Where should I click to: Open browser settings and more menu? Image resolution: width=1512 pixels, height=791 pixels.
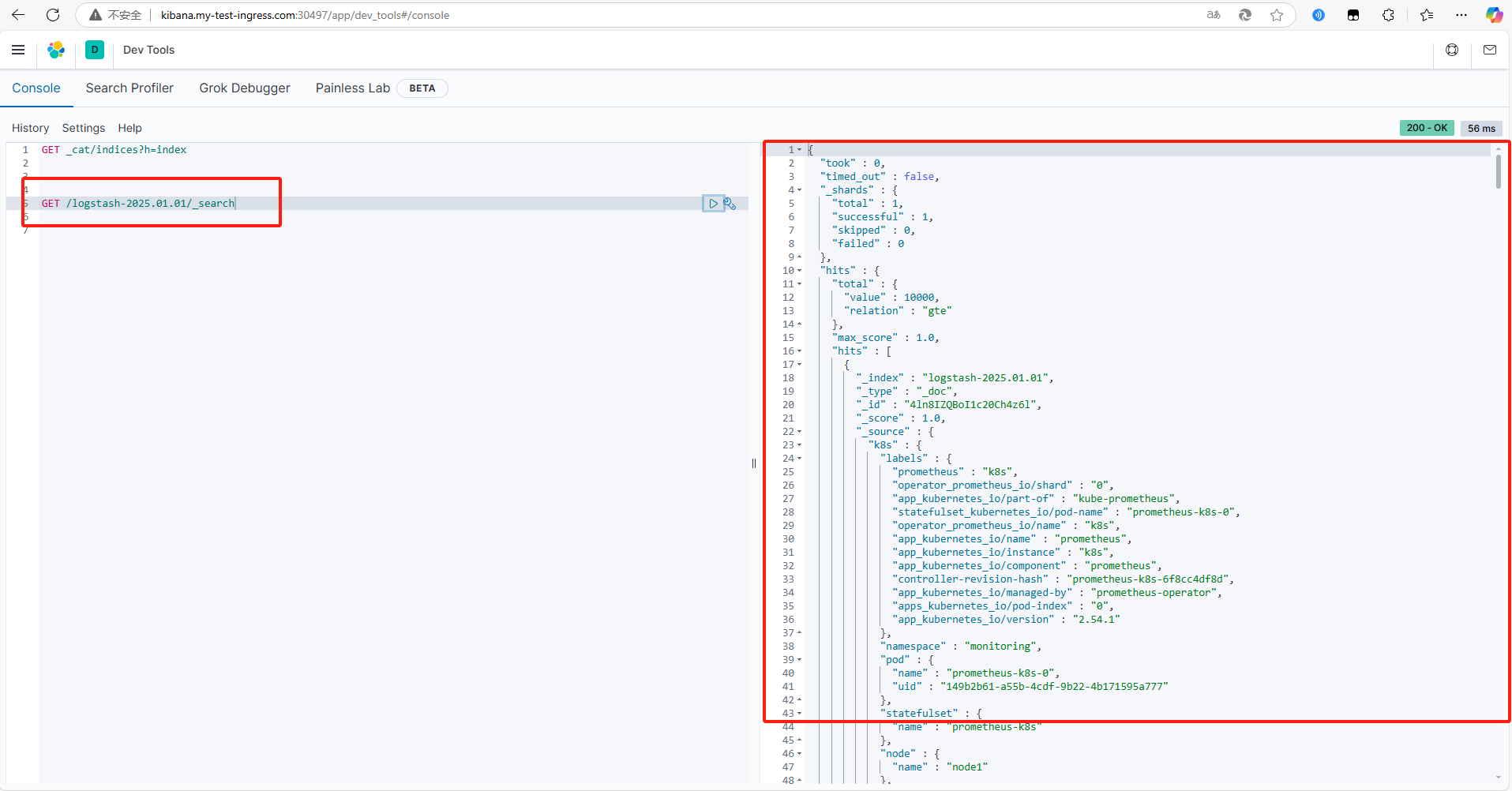(x=1461, y=15)
